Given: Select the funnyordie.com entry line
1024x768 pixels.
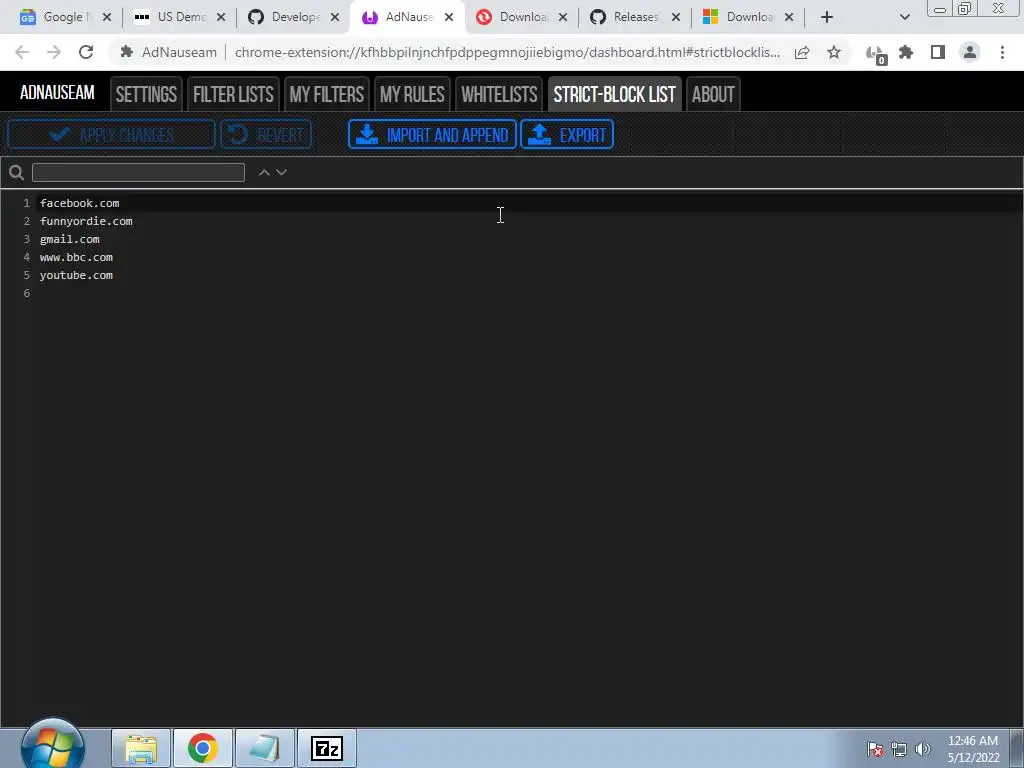Looking at the screenshot, I should [86, 221].
